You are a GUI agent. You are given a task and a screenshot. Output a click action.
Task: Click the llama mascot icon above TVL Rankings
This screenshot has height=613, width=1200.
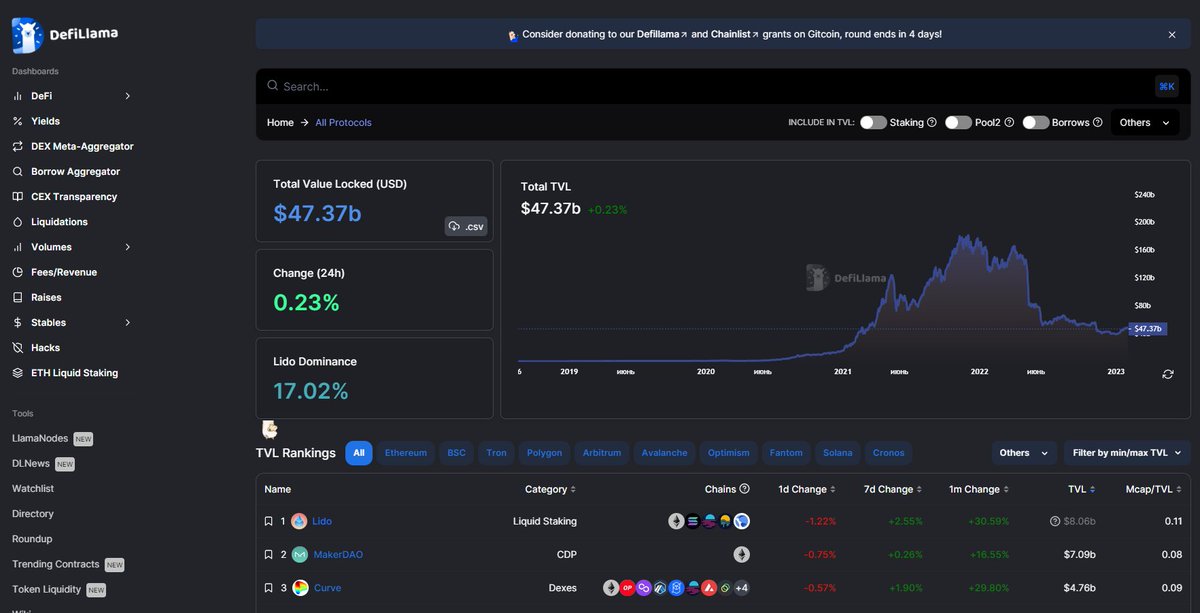tap(269, 429)
